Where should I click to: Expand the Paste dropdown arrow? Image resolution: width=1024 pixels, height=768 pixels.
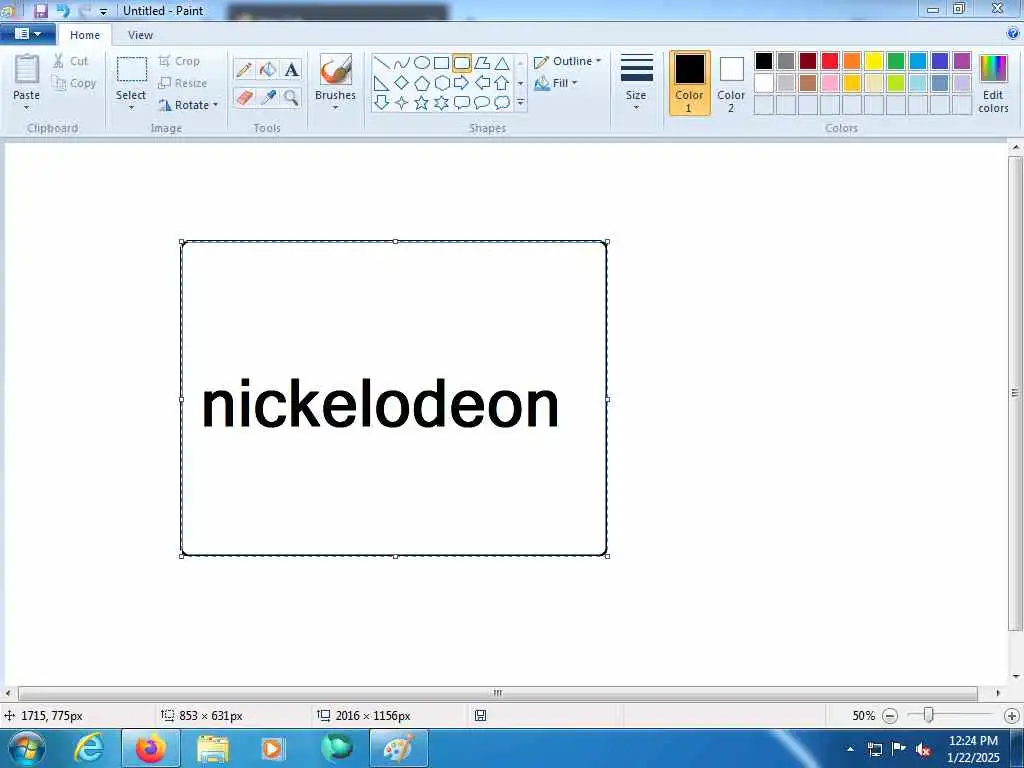tap(26, 108)
